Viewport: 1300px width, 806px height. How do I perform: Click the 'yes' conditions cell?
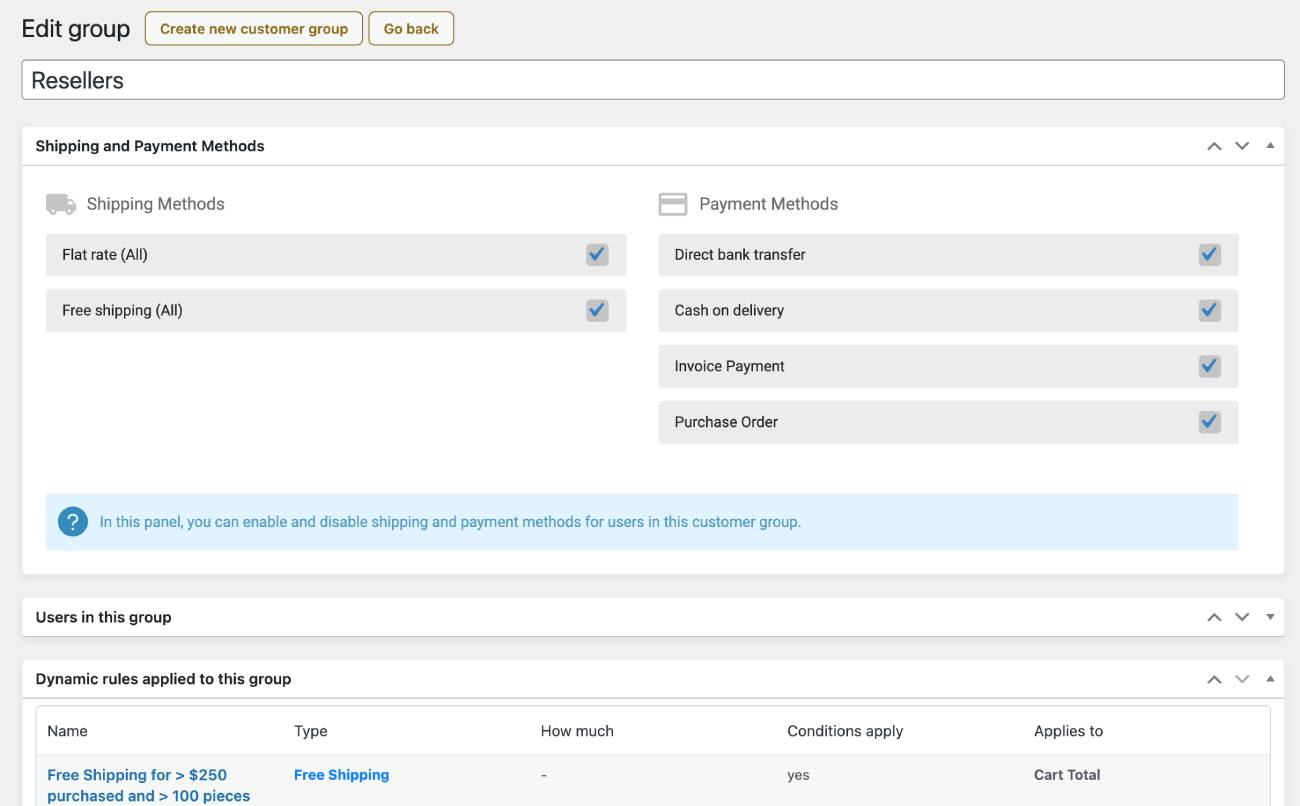click(798, 775)
